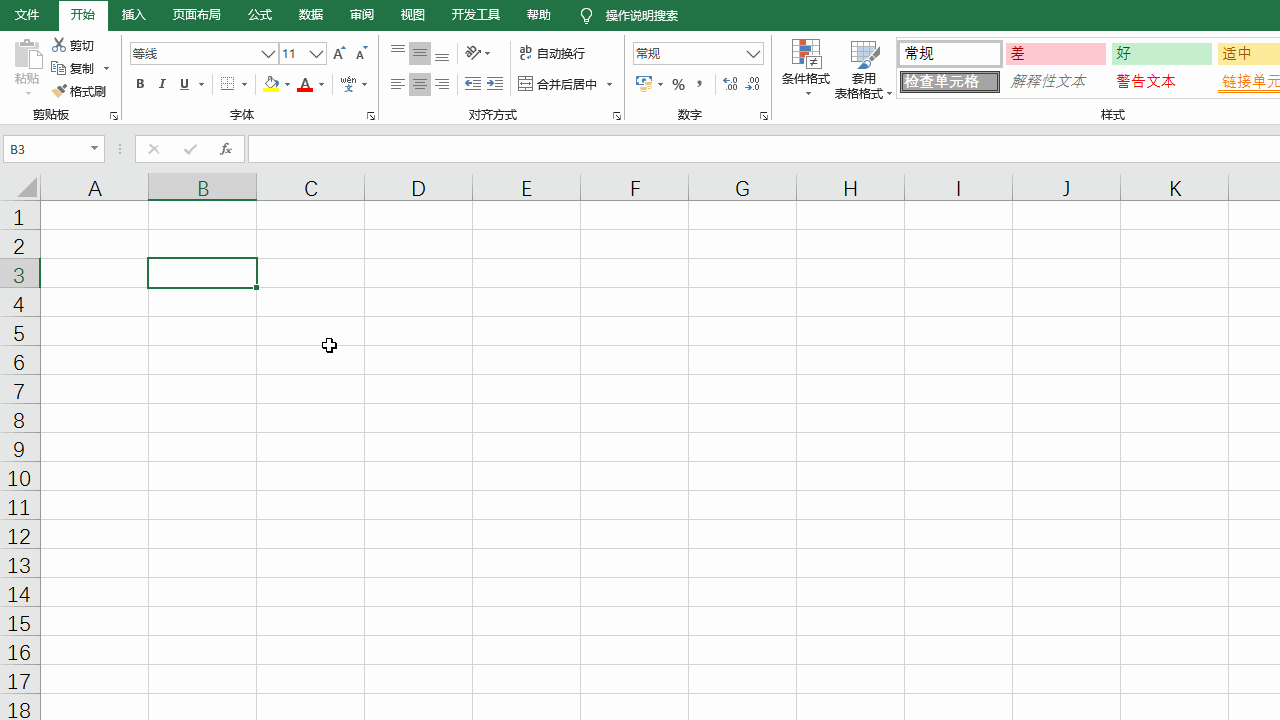The width and height of the screenshot is (1280, 720).
Task: Decrease decimal places
Action: click(753, 84)
